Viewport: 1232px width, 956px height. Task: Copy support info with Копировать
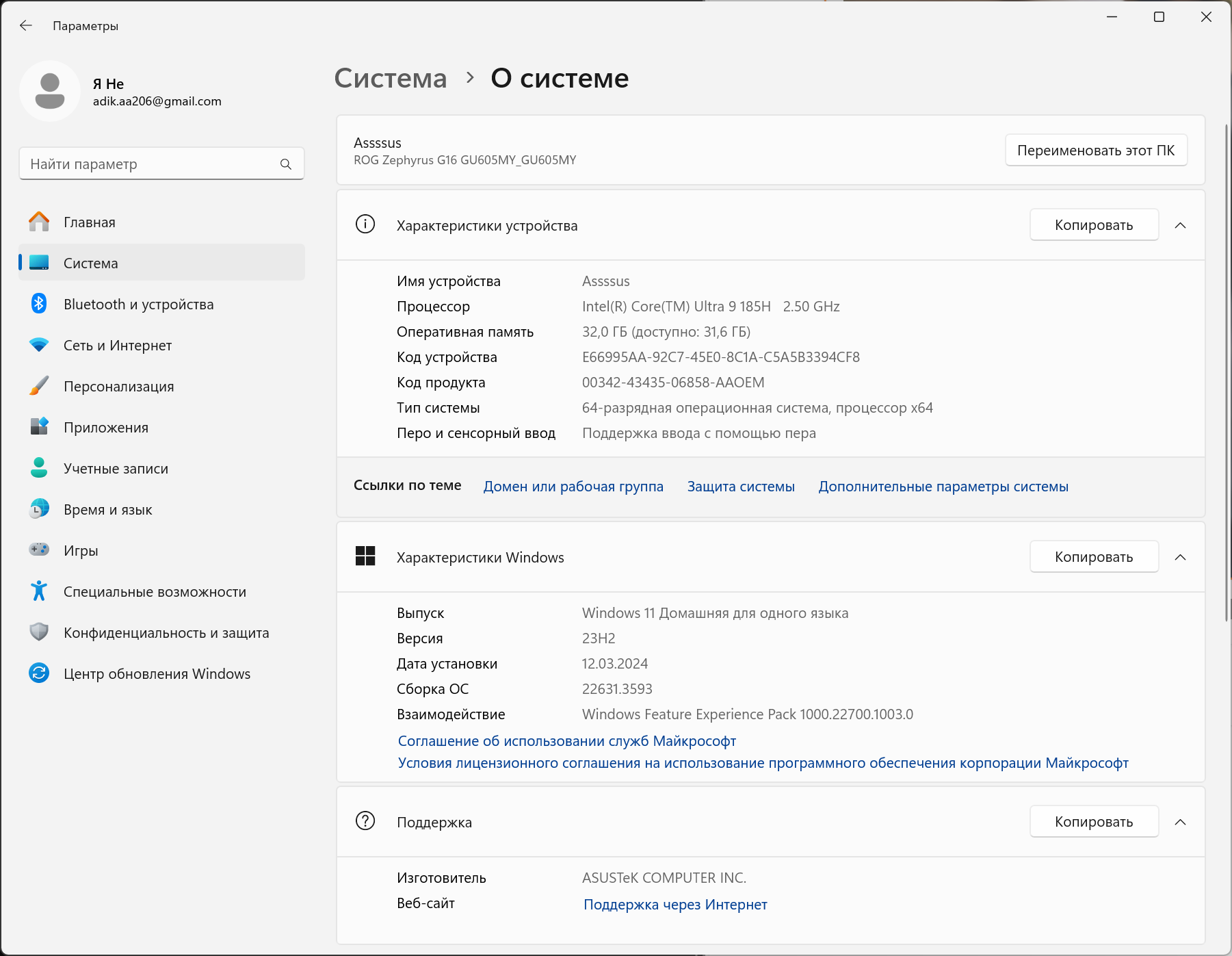click(x=1094, y=822)
